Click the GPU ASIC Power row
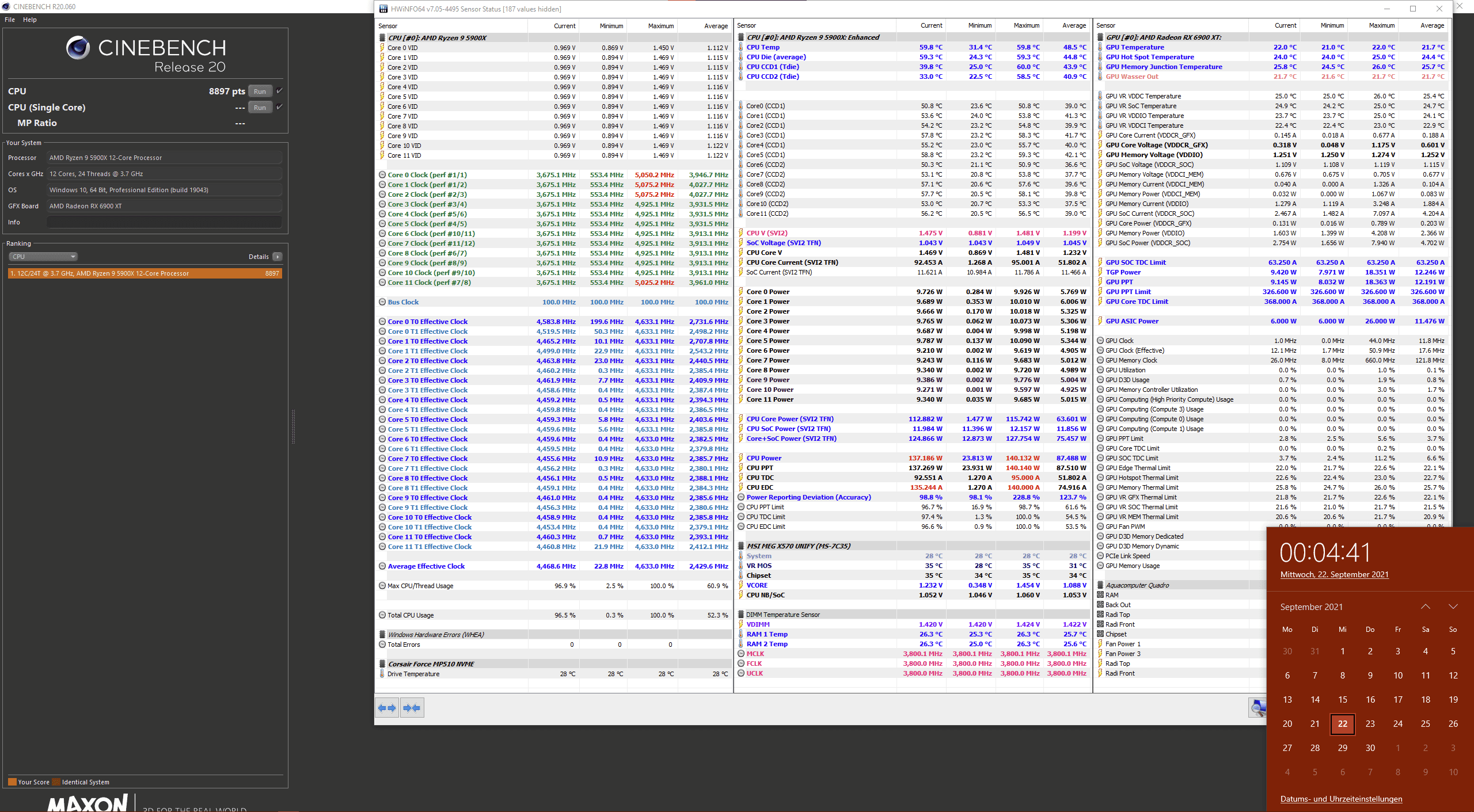This screenshot has width=1474, height=812. (x=1272, y=321)
